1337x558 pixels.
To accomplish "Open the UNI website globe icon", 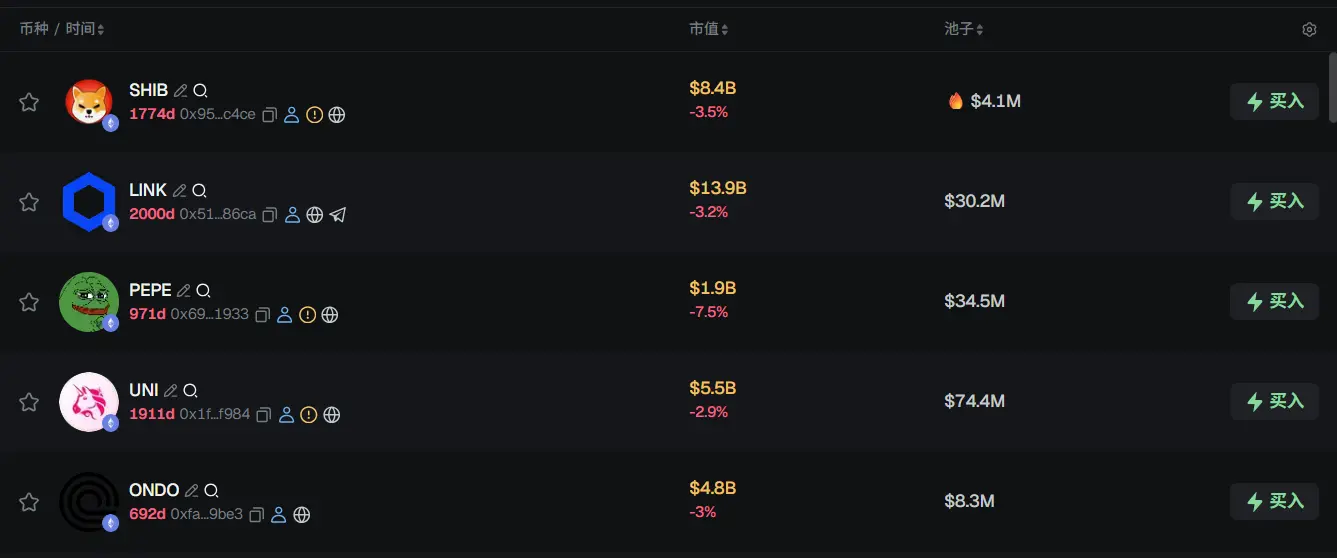I will (332, 415).
